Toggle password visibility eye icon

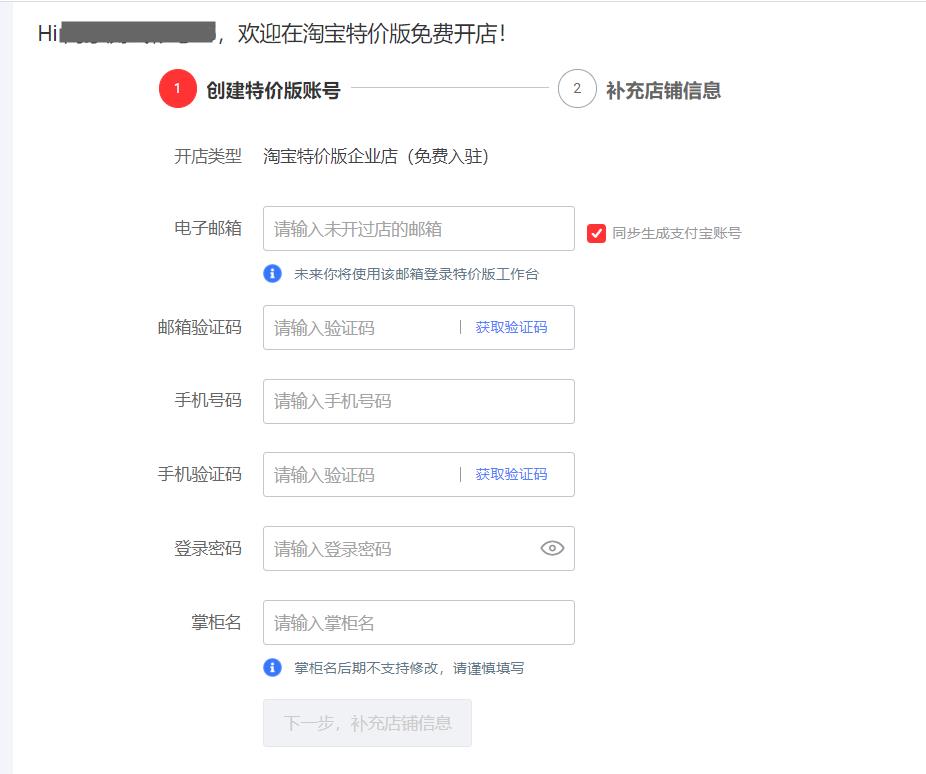[552, 548]
